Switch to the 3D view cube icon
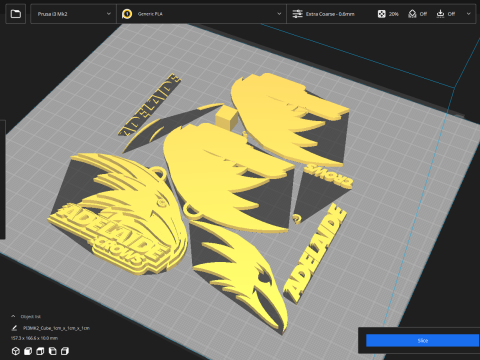The width and height of the screenshot is (480, 360). (x=16, y=351)
